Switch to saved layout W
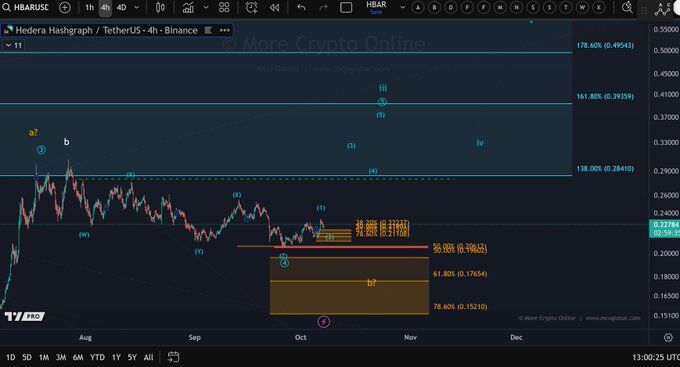The image size is (680, 367). (582, 7)
